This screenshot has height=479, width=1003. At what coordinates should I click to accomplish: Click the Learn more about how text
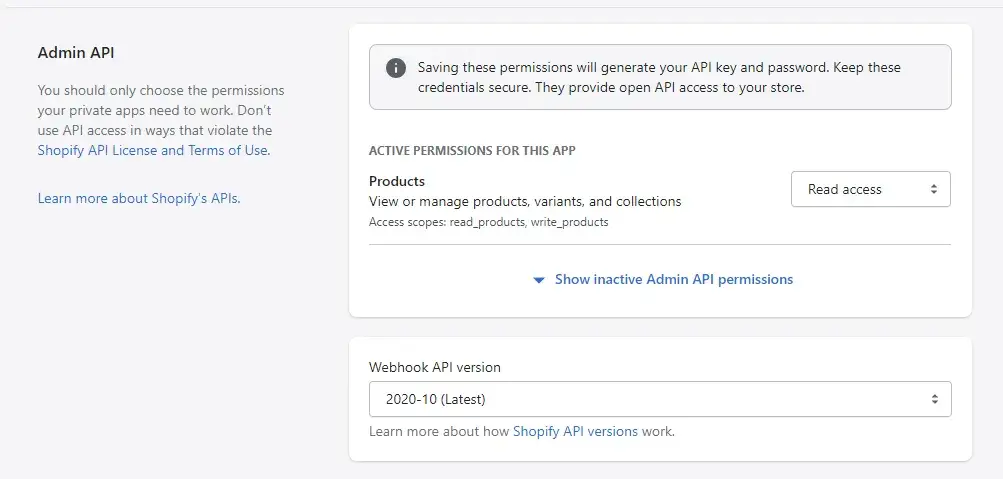[439, 432]
